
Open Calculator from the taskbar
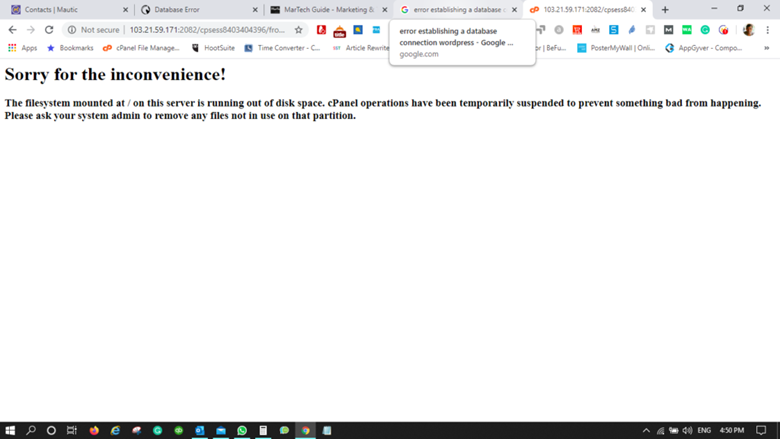(x=263, y=430)
